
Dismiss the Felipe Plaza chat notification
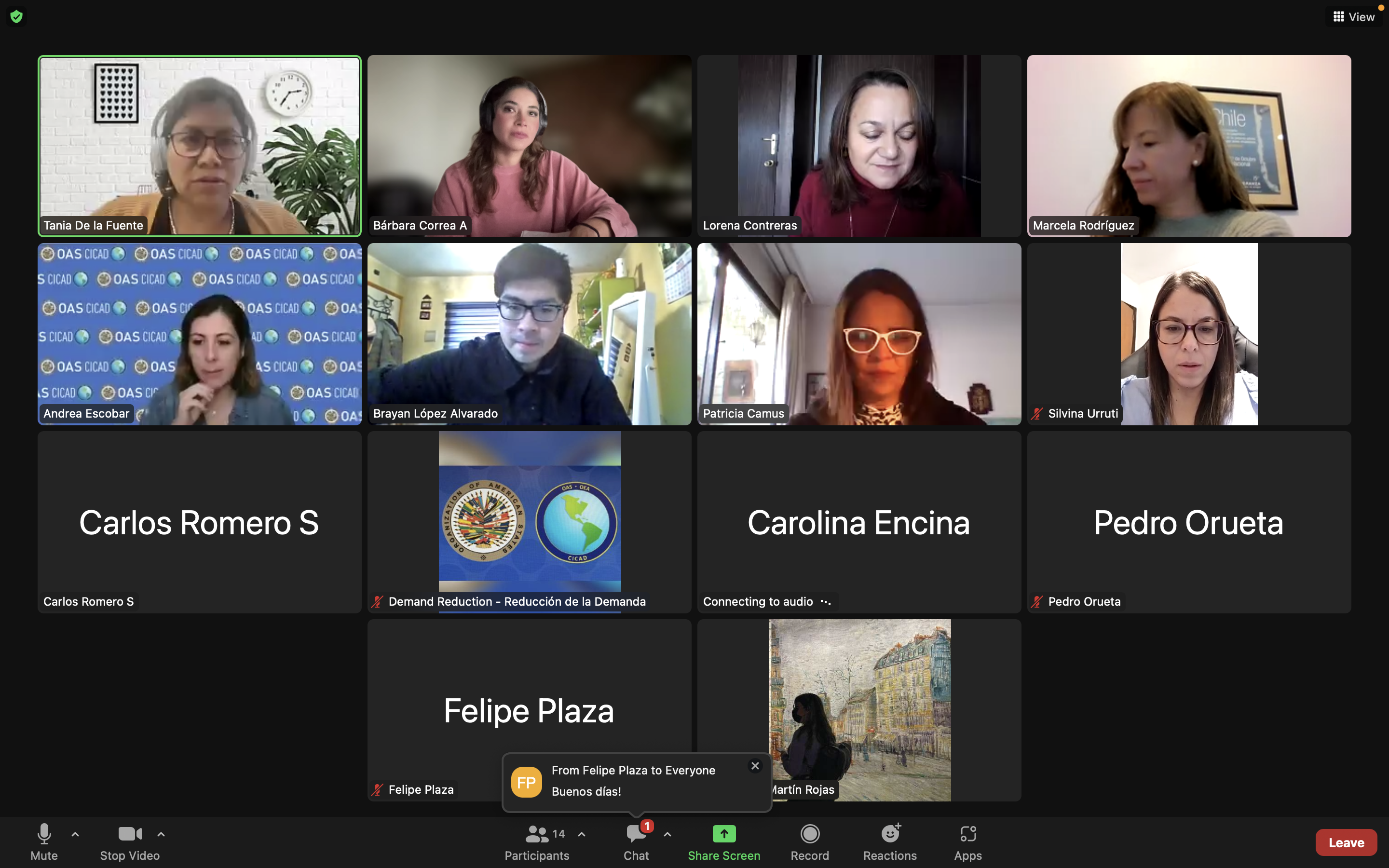(755, 766)
